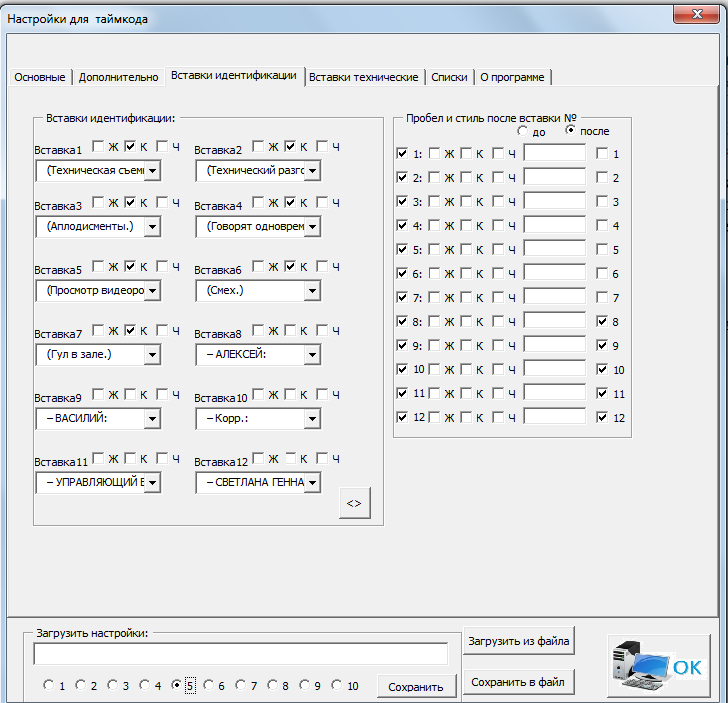Switch to the Основные tab

coord(39,77)
